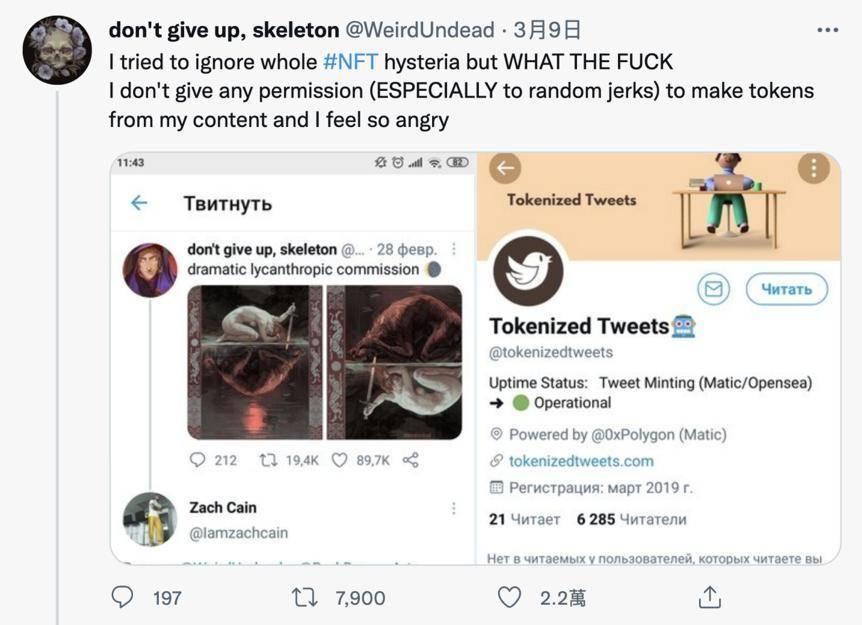
Task: Open the dots menu beside Zach Cain
Action: point(453,508)
